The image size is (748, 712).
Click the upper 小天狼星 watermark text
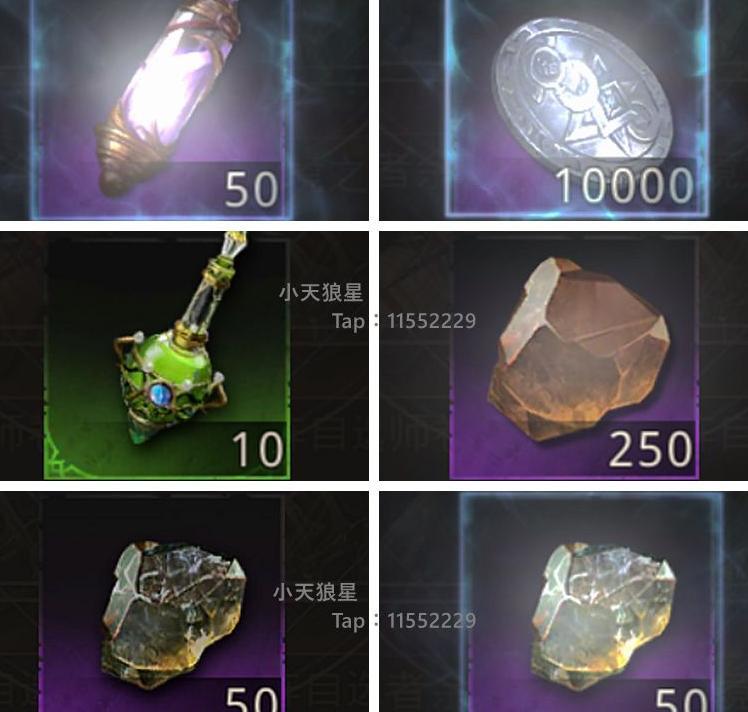(x=321, y=293)
